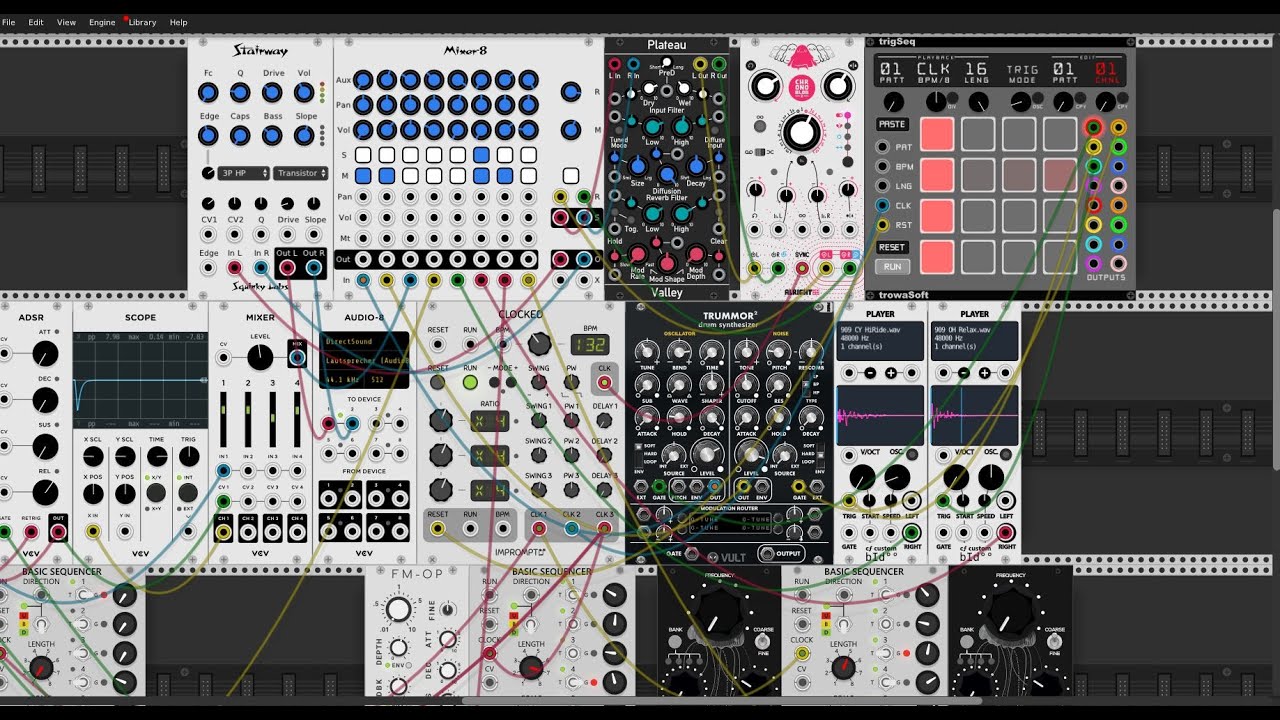Click the RUN button on trigSeq
The height and width of the screenshot is (720, 1280).
point(892,267)
